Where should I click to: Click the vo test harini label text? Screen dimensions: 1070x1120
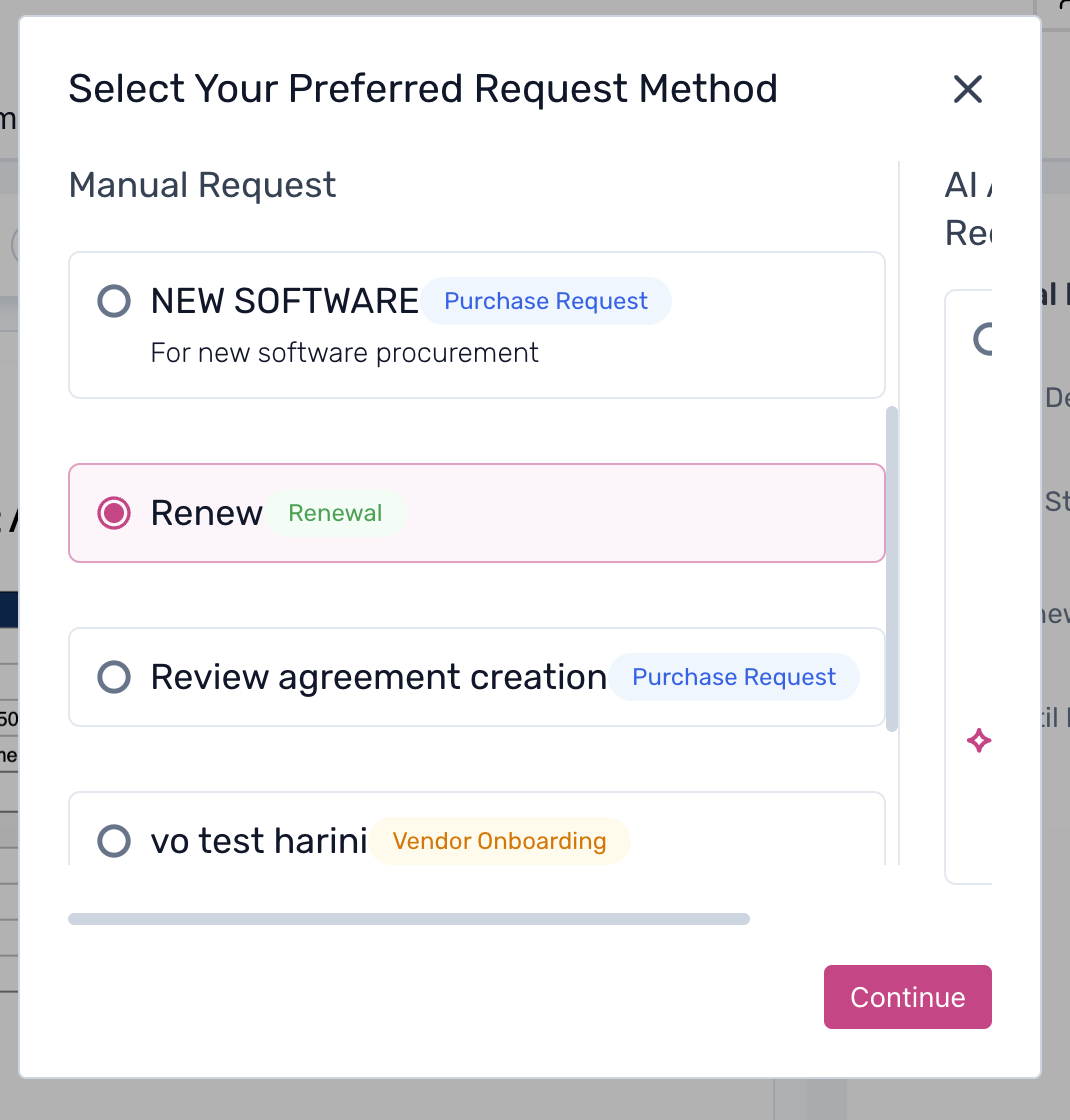[x=259, y=841]
